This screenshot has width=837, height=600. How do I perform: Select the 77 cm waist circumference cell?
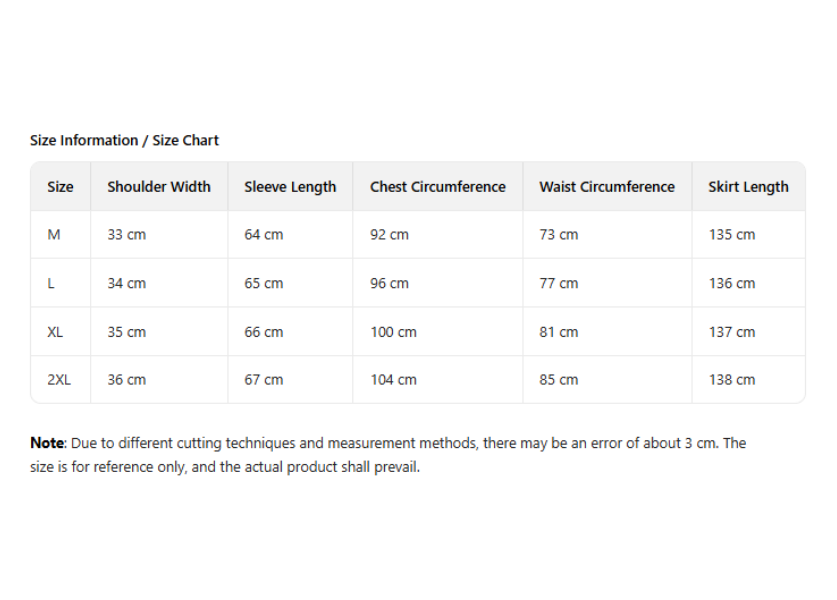[558, 284]
